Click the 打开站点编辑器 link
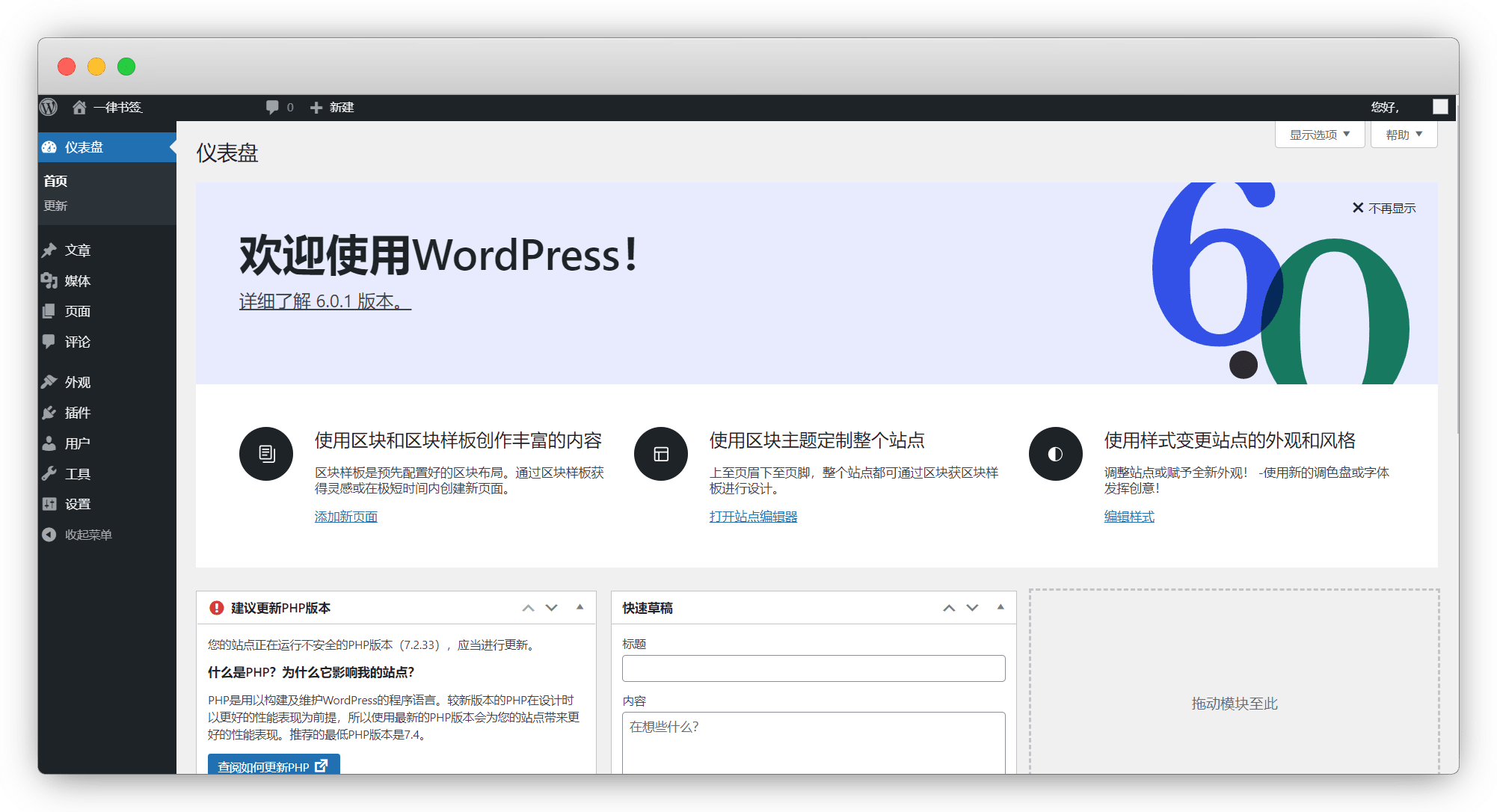The width and height of the screenshot is (1497, 812). pyautogui.click(x=753, y=517)
